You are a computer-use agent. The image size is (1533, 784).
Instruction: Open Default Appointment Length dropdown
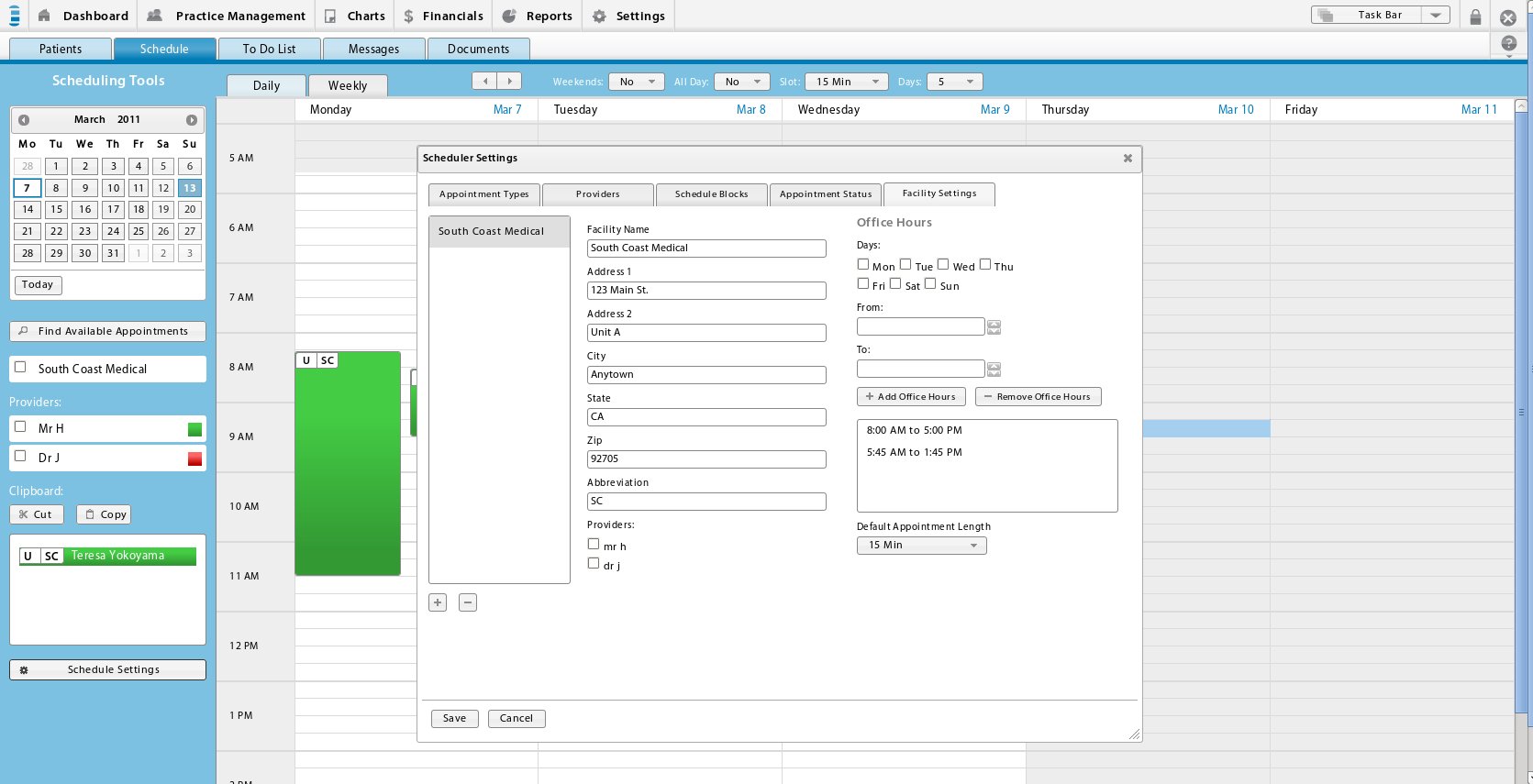tap(922, 546)
